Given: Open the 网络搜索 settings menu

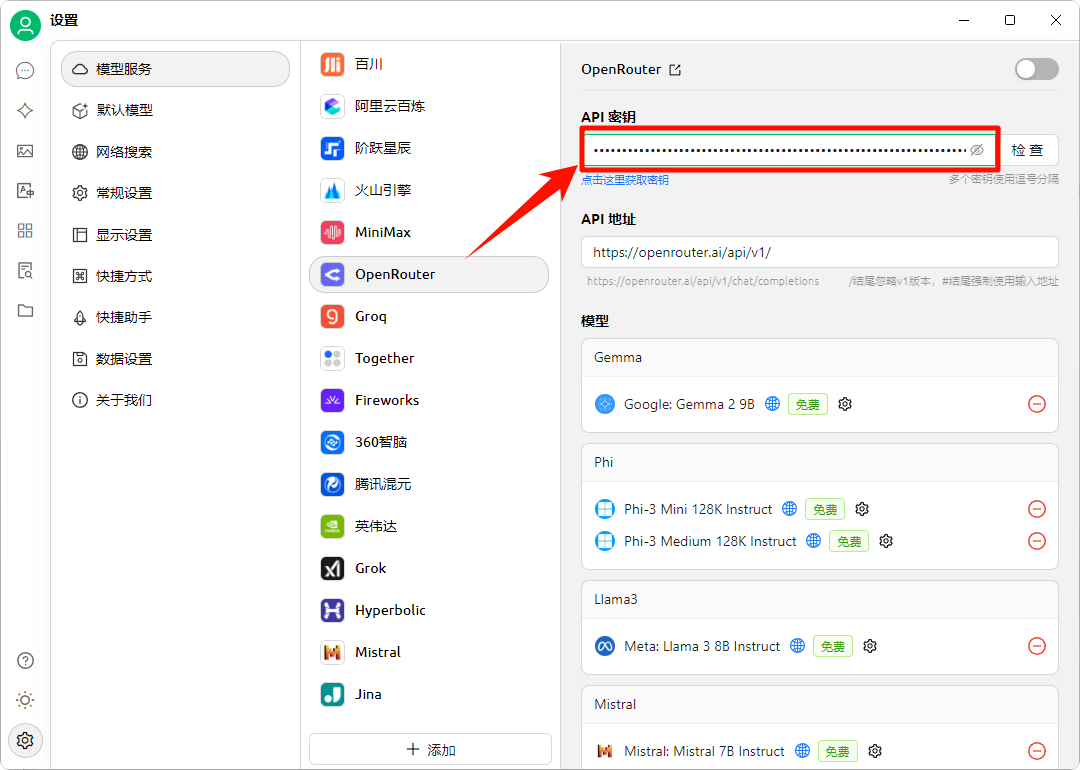Looking at the screenshot, I should pos(175,152).
